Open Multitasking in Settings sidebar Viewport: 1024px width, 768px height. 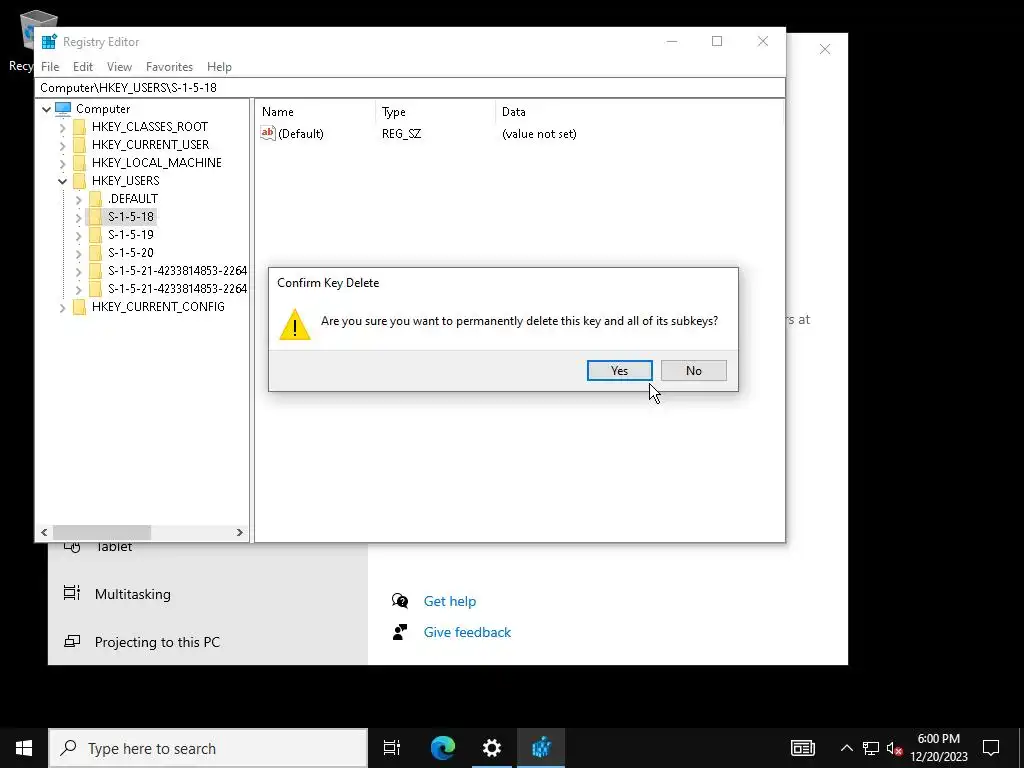(133, 594)
